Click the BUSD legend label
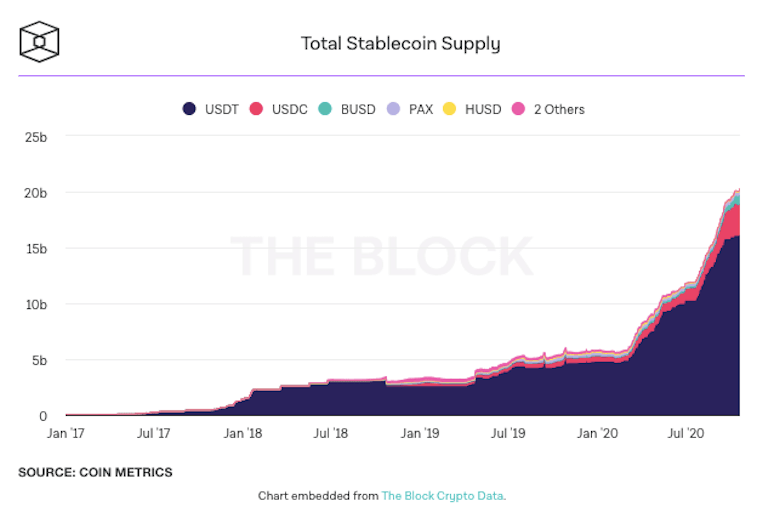Screen dimensions: 780x518 (x=358, y=109)
